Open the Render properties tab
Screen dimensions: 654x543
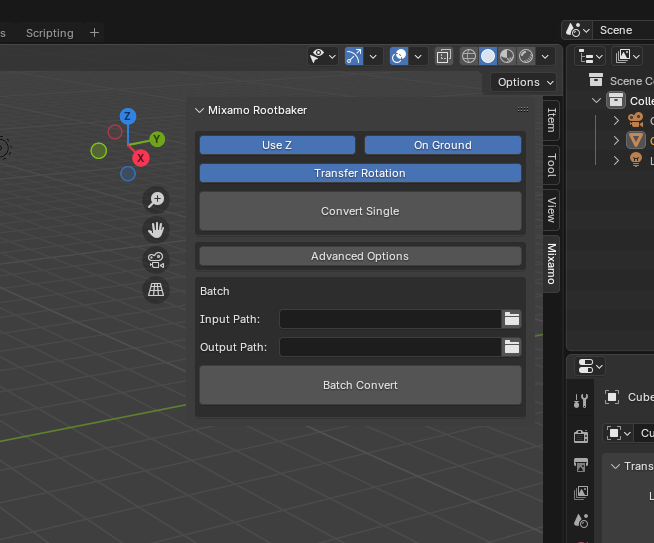[x=581, y=436]
